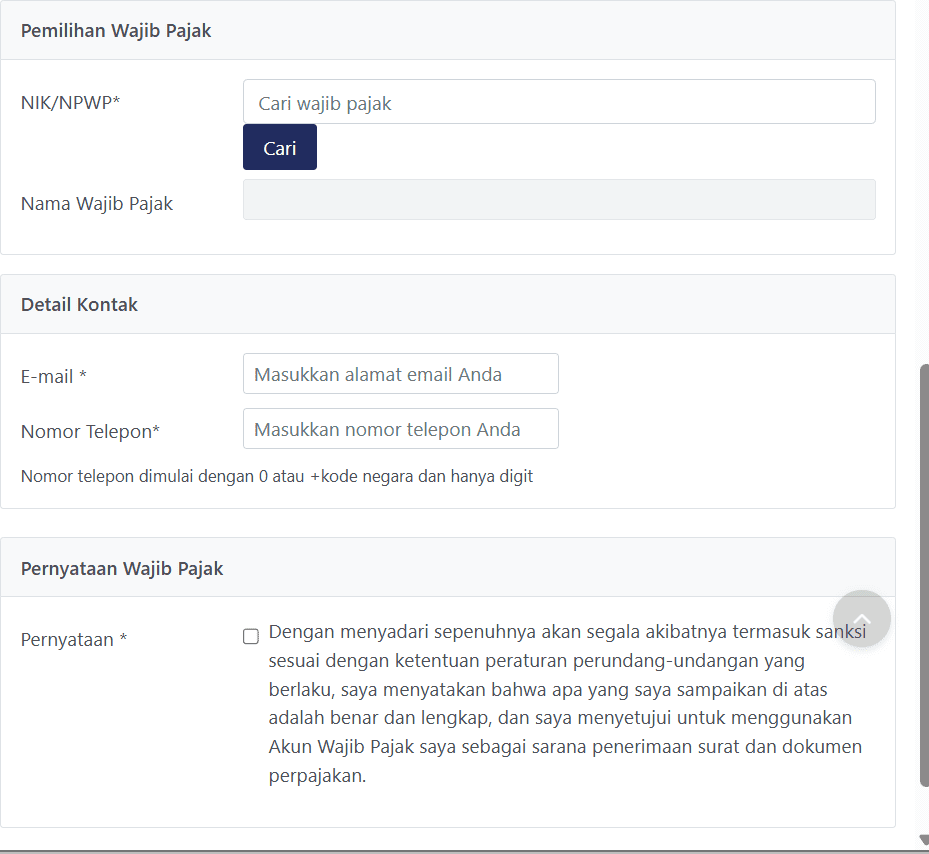929x854 pixels.
Task: Select the Nomor Telepon input field
Action: [x=400, y=429]
